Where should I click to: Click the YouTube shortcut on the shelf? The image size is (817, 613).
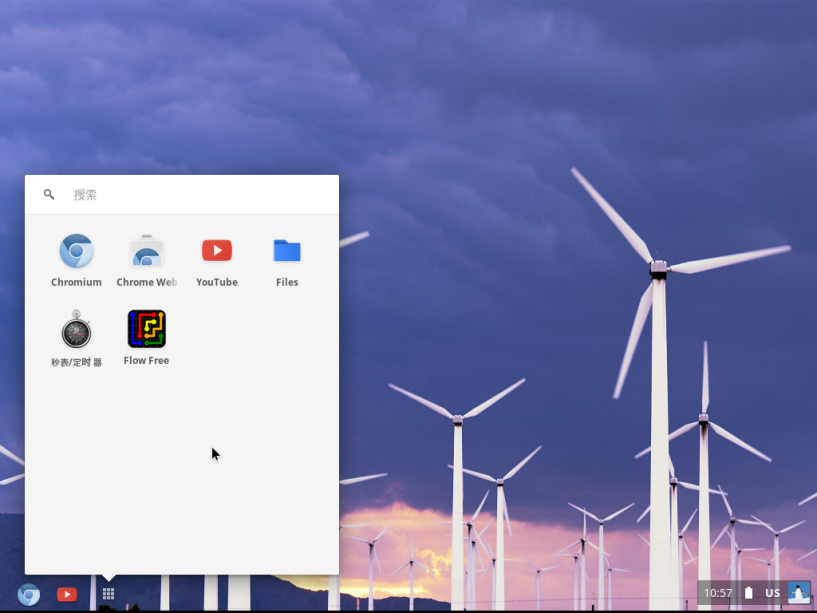pyautogui.click(x=67, y=594)
